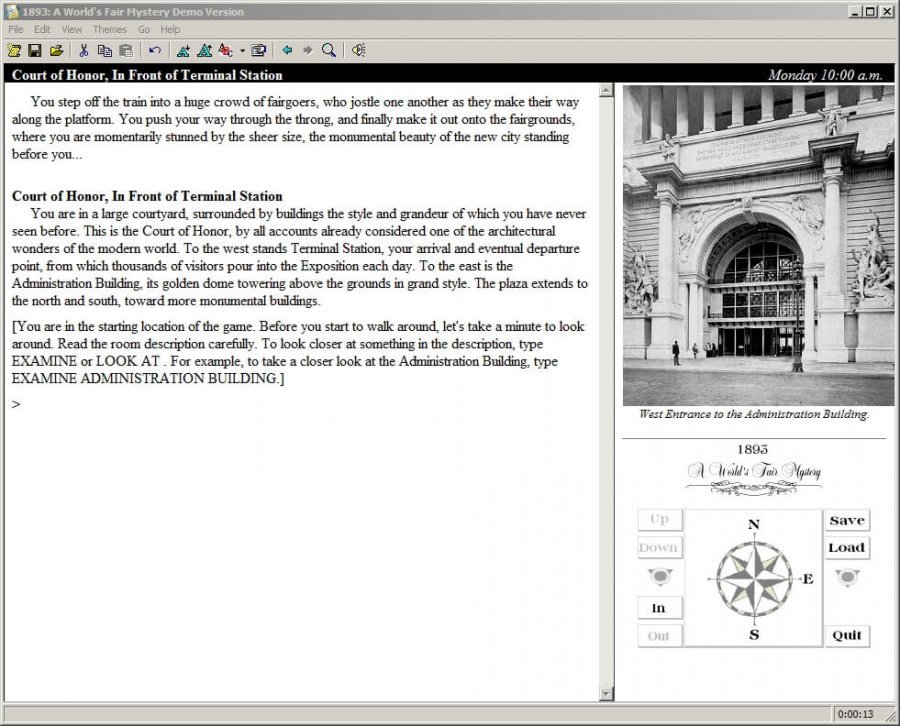Open the Help menu

(x=170, y=29)
